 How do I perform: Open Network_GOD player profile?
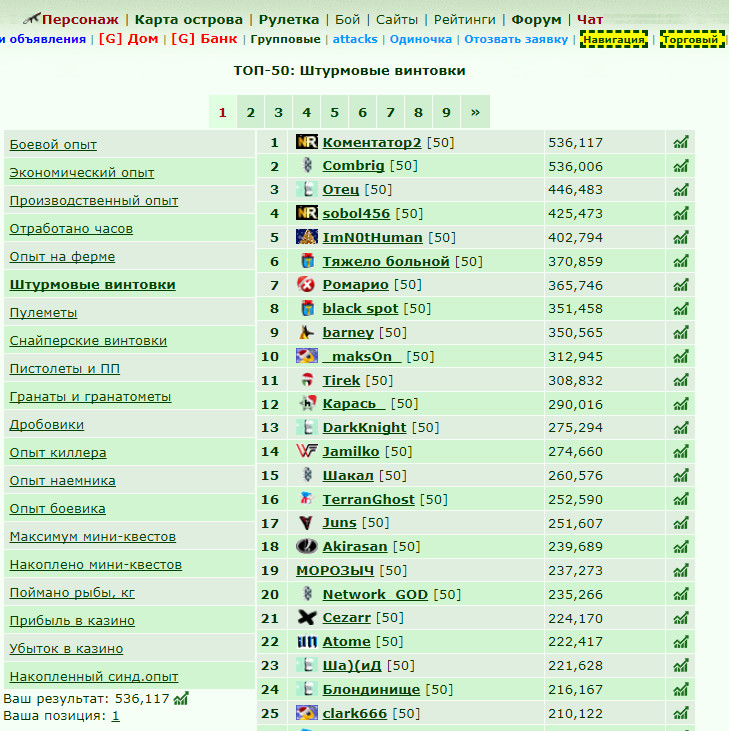[375, 594]
